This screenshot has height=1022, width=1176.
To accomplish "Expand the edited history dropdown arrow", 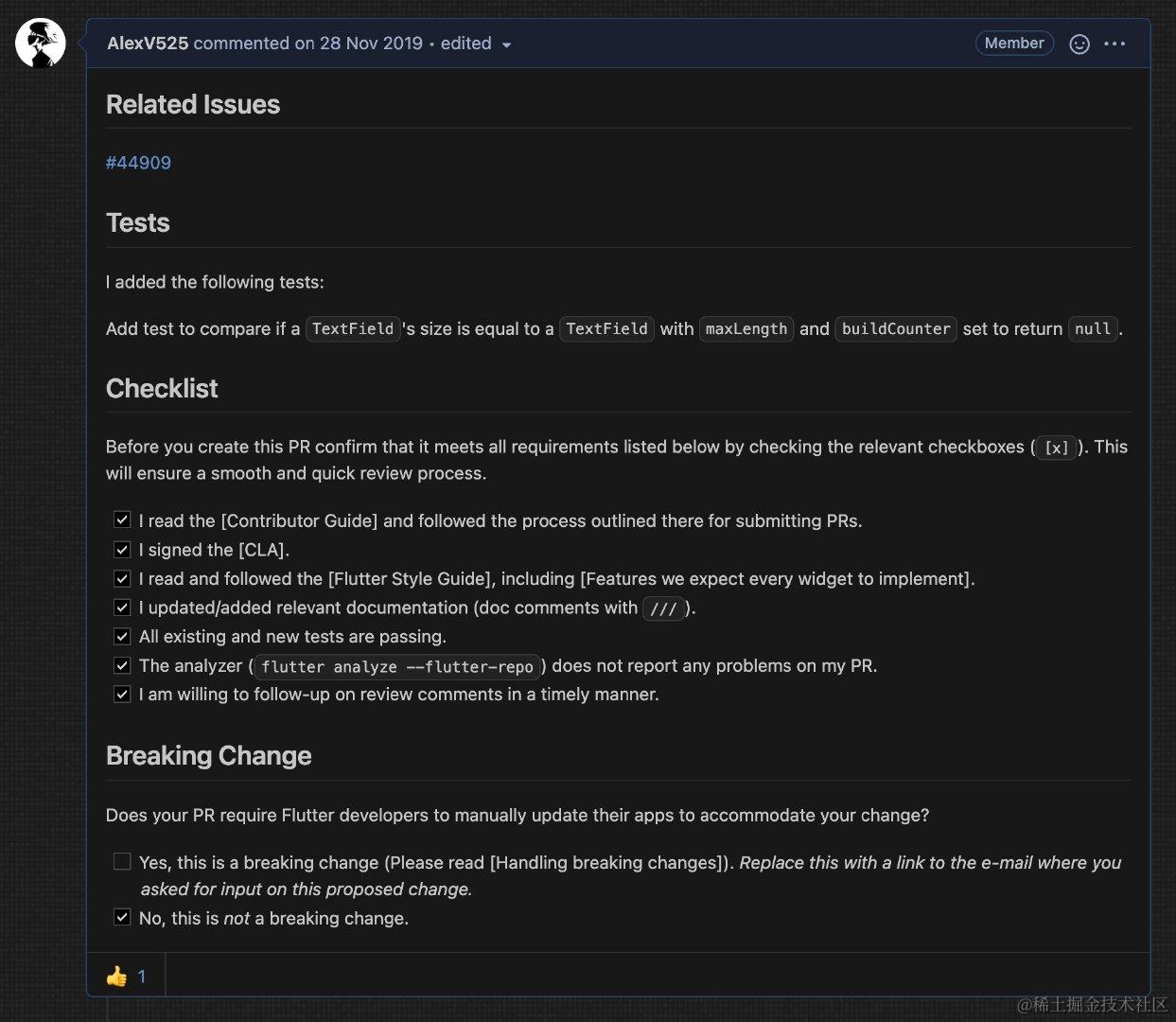I will point(506,44).
